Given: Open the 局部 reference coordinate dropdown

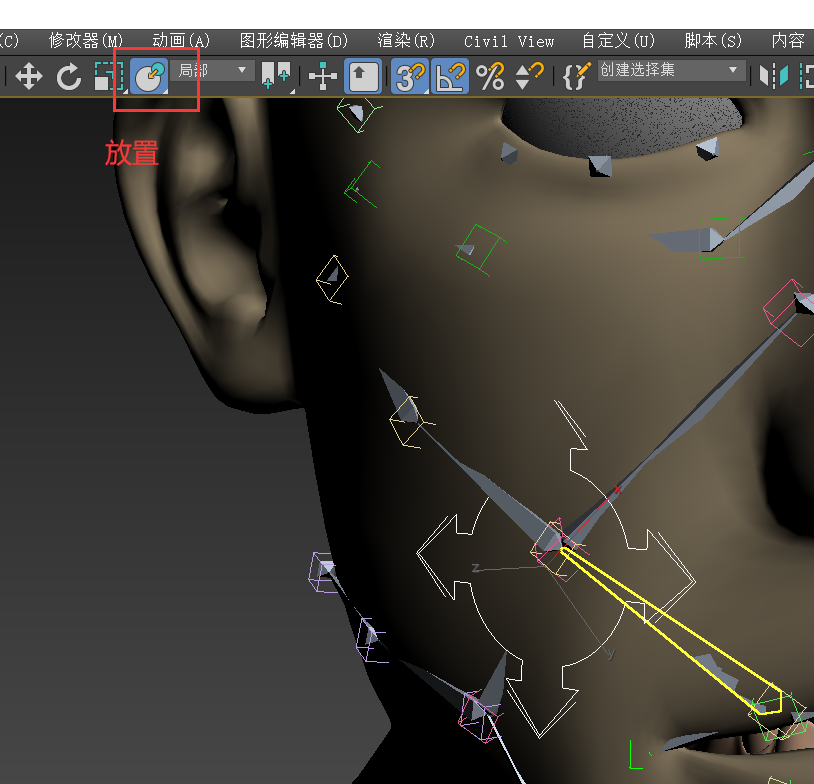Looking at the screenshot, I should click(212, 70).
